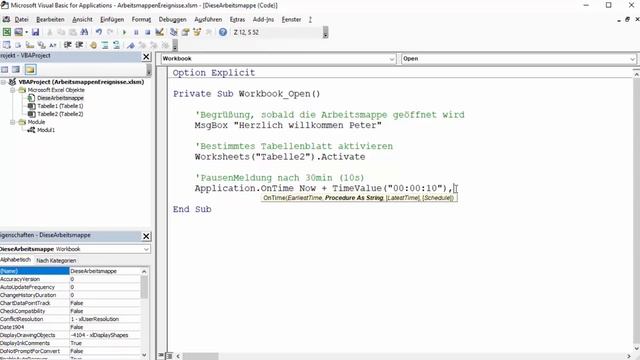This screenshot has width=640, height=360.
Task: Toggle Design Mode icon
Action: point(160,32)
